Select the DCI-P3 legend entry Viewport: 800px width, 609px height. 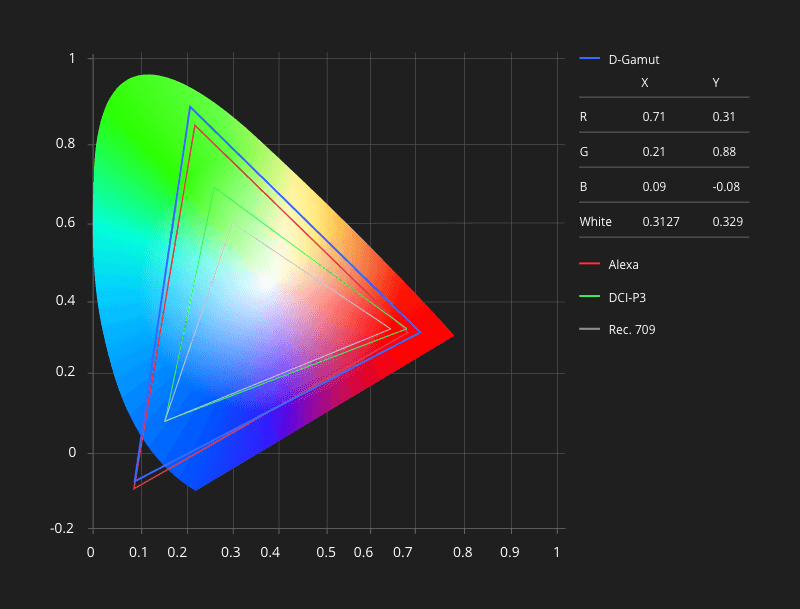pyautogui.click(x=613, y=297)
